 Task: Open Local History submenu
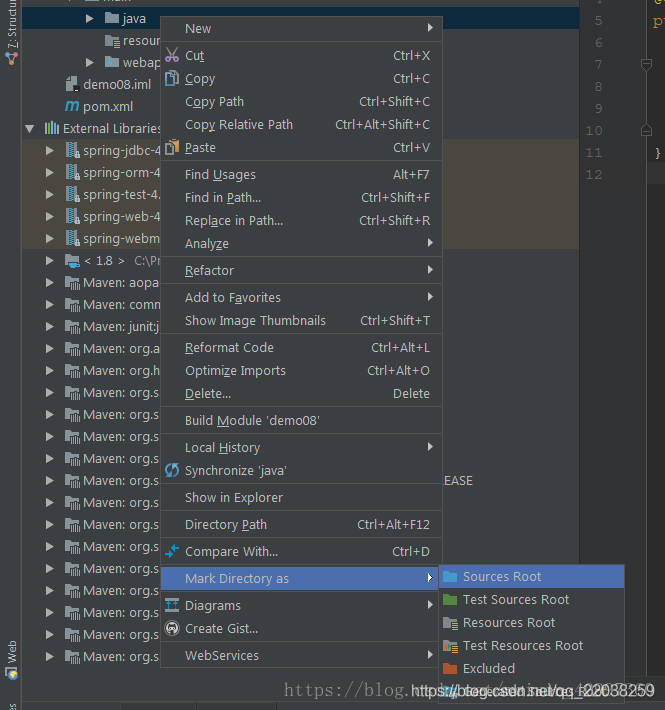pos(301,447)
